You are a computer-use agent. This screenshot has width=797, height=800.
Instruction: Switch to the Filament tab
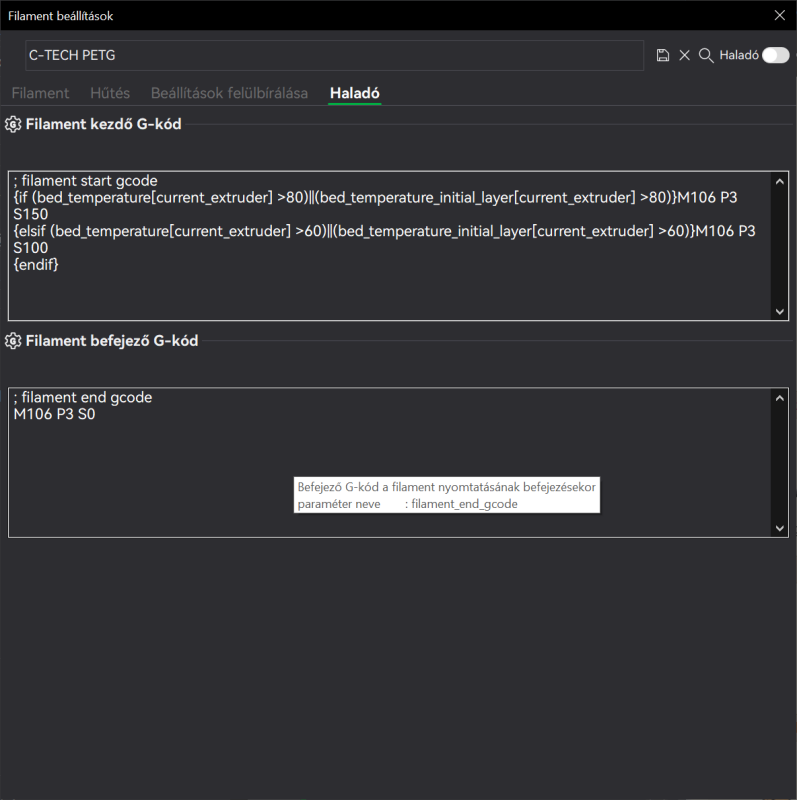click(x=40, y=93)
